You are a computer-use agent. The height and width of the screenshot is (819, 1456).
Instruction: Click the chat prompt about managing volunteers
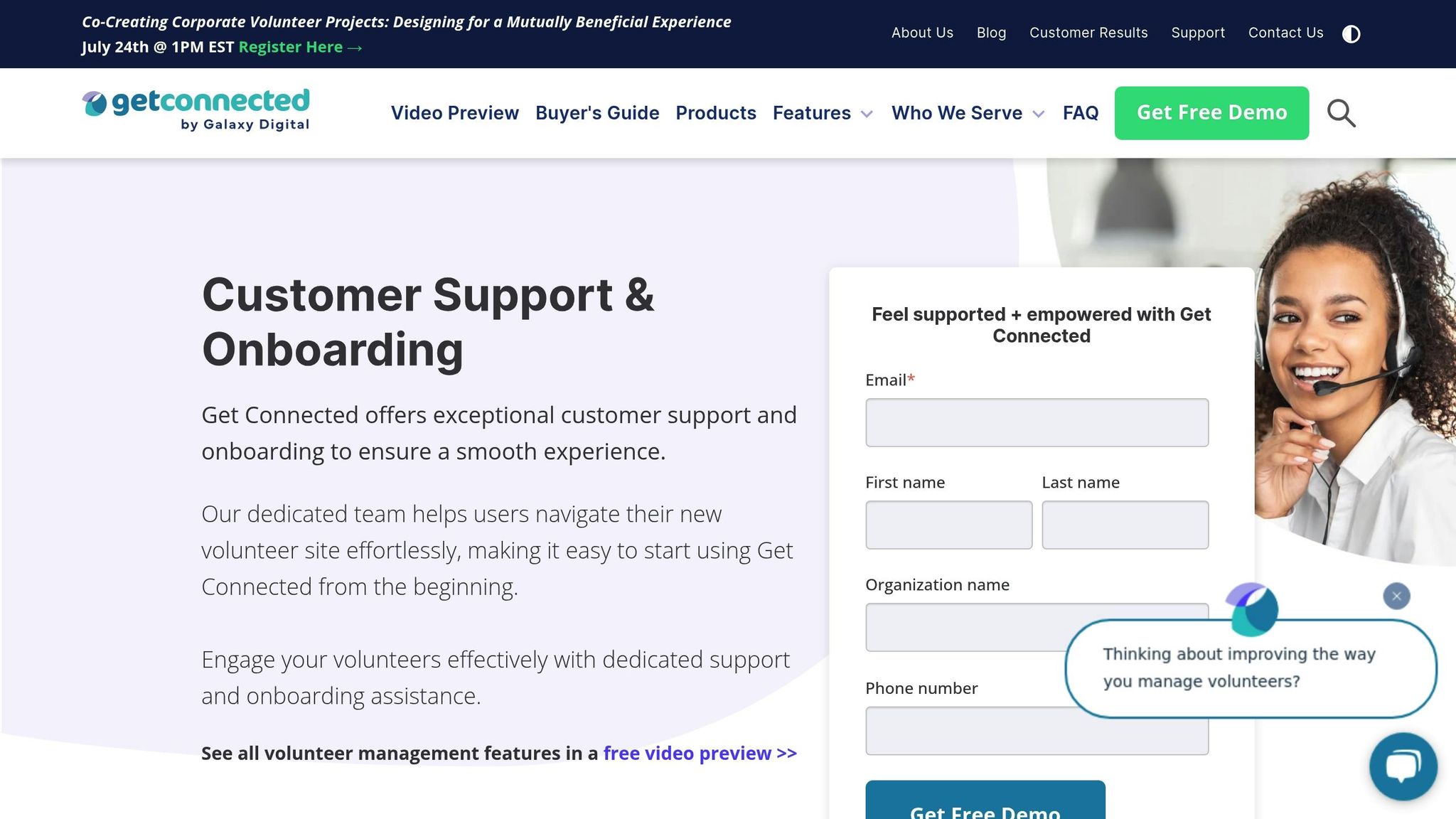click(x=1251, y=668)
